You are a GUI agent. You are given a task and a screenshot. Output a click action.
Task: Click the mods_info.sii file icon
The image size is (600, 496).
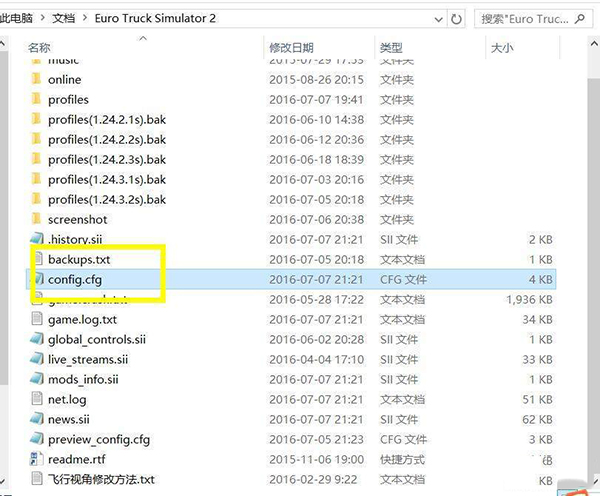37,379
